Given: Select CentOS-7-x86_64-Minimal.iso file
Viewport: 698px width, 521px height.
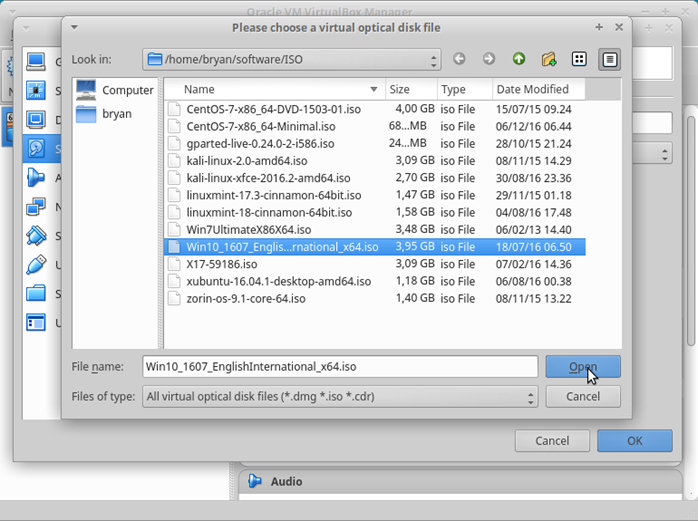Looking at the screenshot, I should (x=374, y=126).
